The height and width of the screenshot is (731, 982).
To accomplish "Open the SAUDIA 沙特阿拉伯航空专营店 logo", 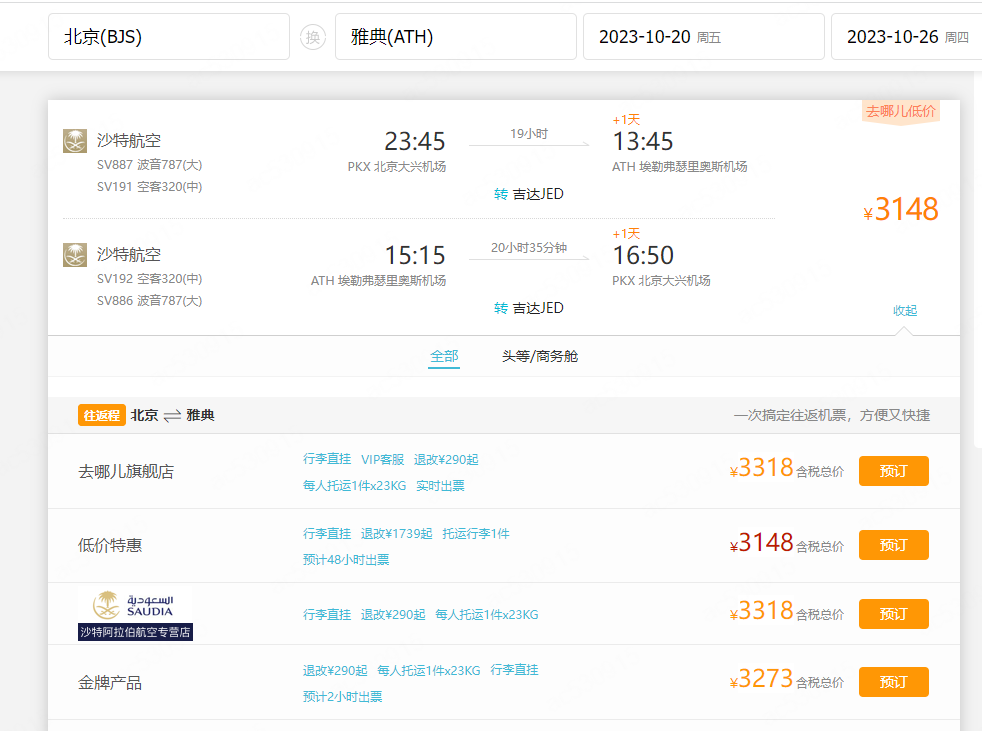I will click(135, 614).
